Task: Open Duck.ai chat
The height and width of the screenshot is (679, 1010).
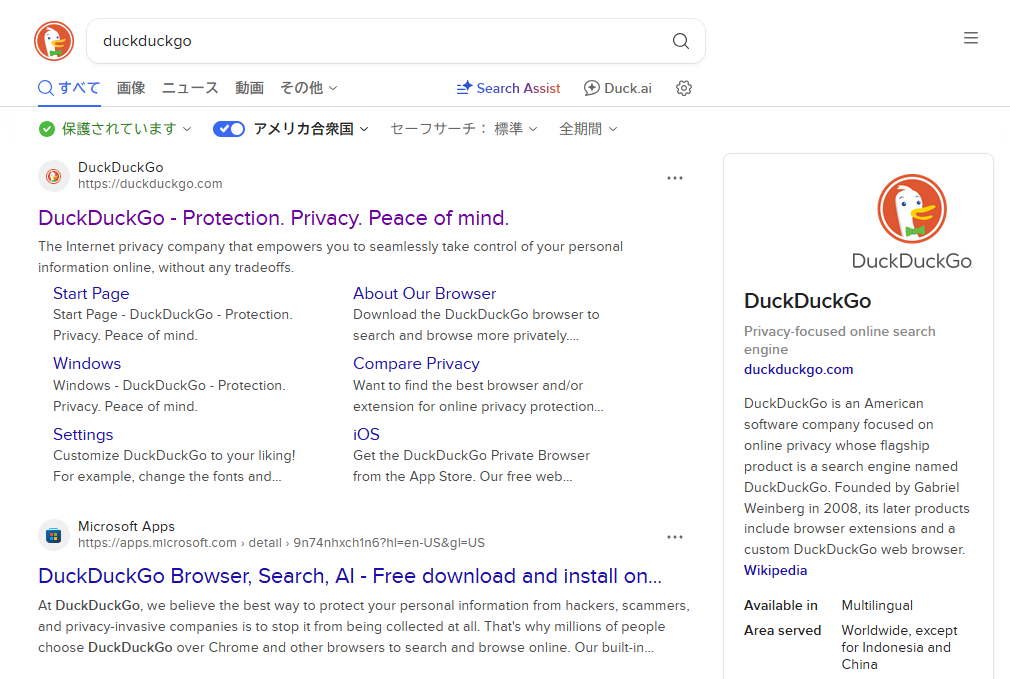Action: (617, 88)
